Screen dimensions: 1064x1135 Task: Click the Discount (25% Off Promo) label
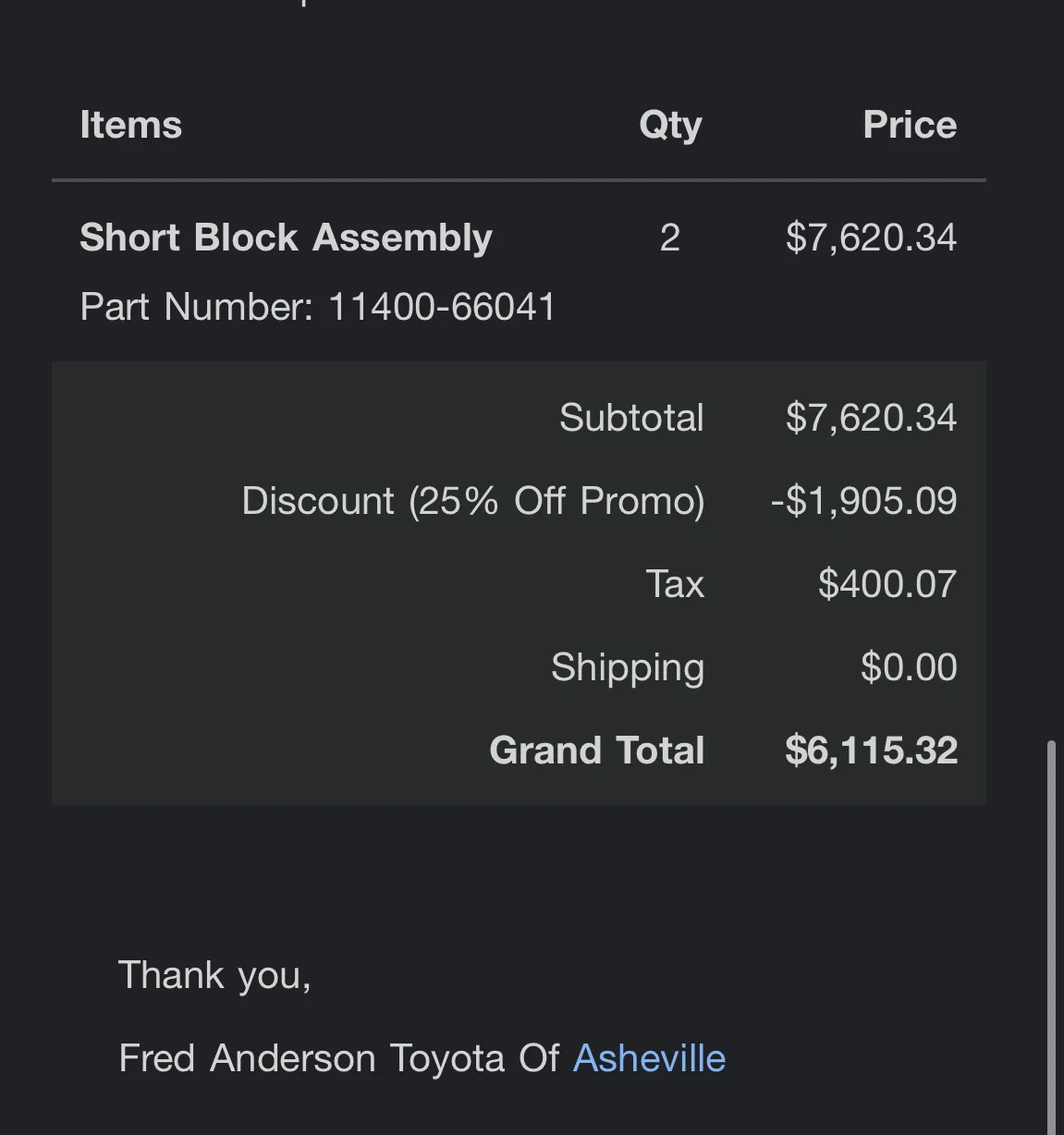[x=472, y=501]
